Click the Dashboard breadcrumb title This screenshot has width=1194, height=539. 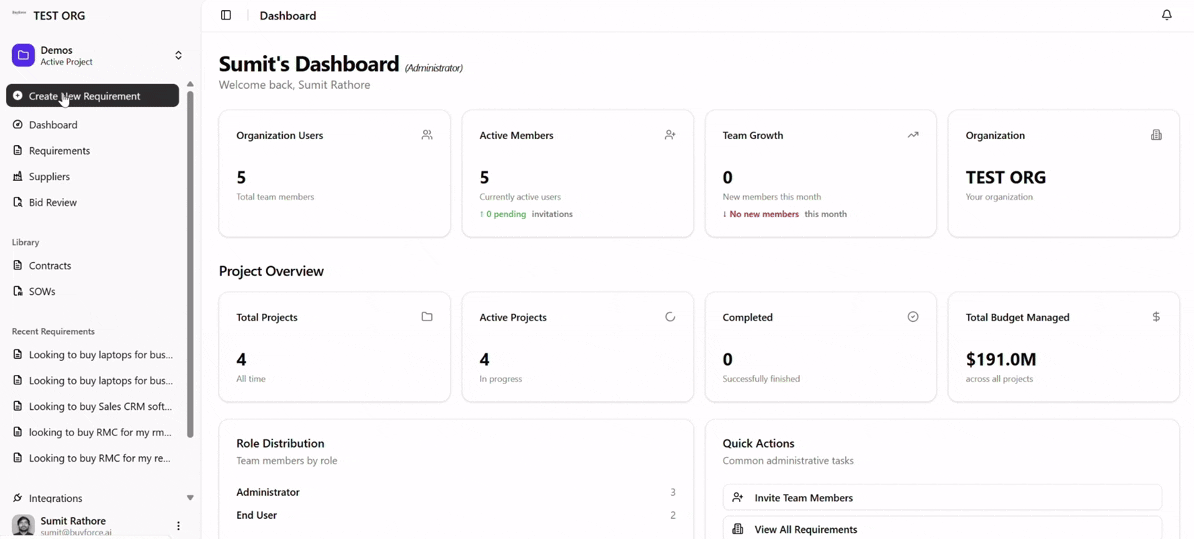pyautogui.click(x=288, y=15)
